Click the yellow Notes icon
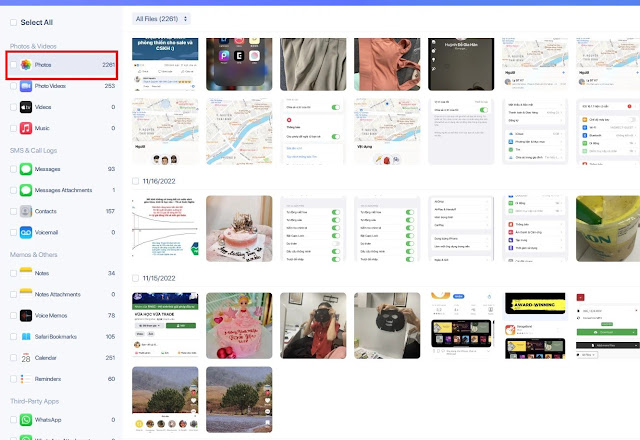640x440 pixels. (x=26, y=273)
